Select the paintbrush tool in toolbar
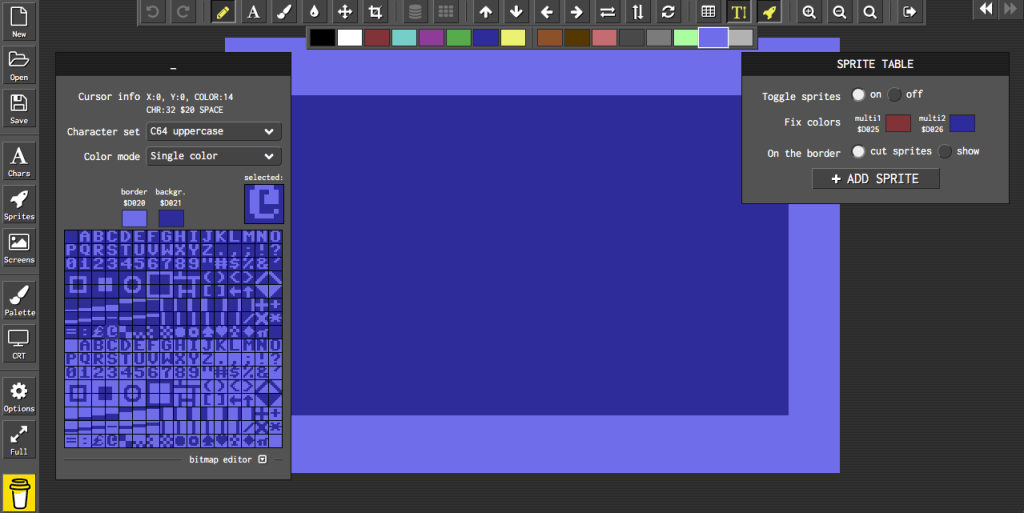This screenshot has width=1024, height=513. 284,12
